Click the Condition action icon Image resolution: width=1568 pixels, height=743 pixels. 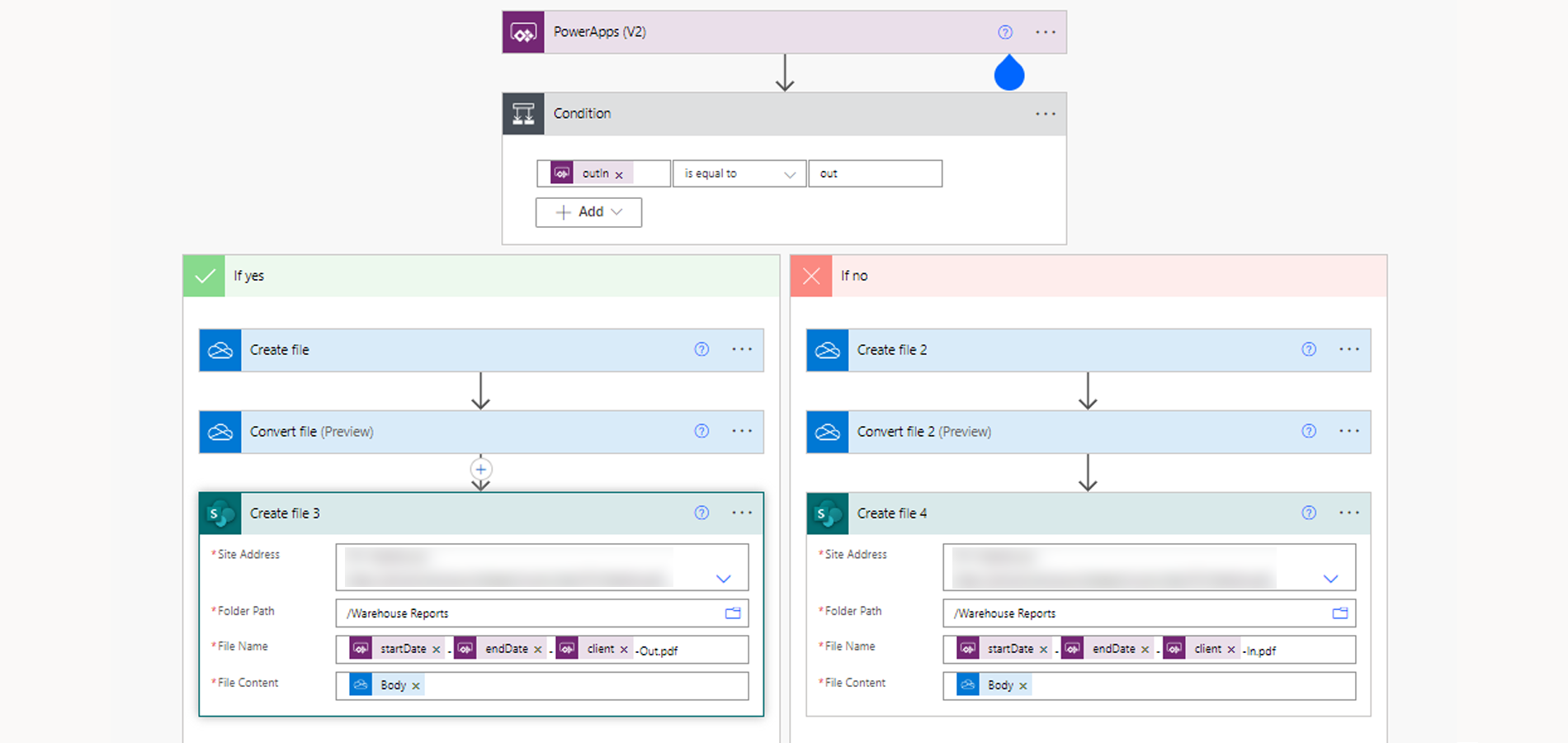(x=523, y=114)
